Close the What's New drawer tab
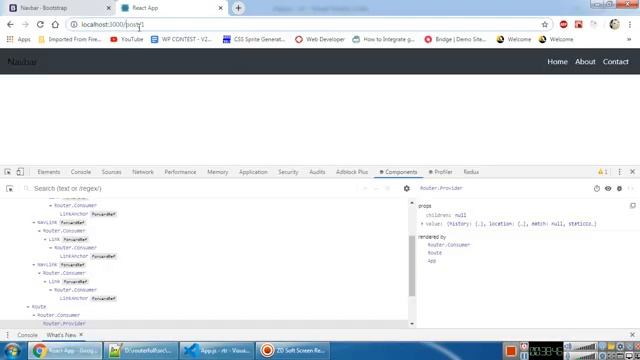The width and height of the screenshot is (640, 360). click(81, 335)
